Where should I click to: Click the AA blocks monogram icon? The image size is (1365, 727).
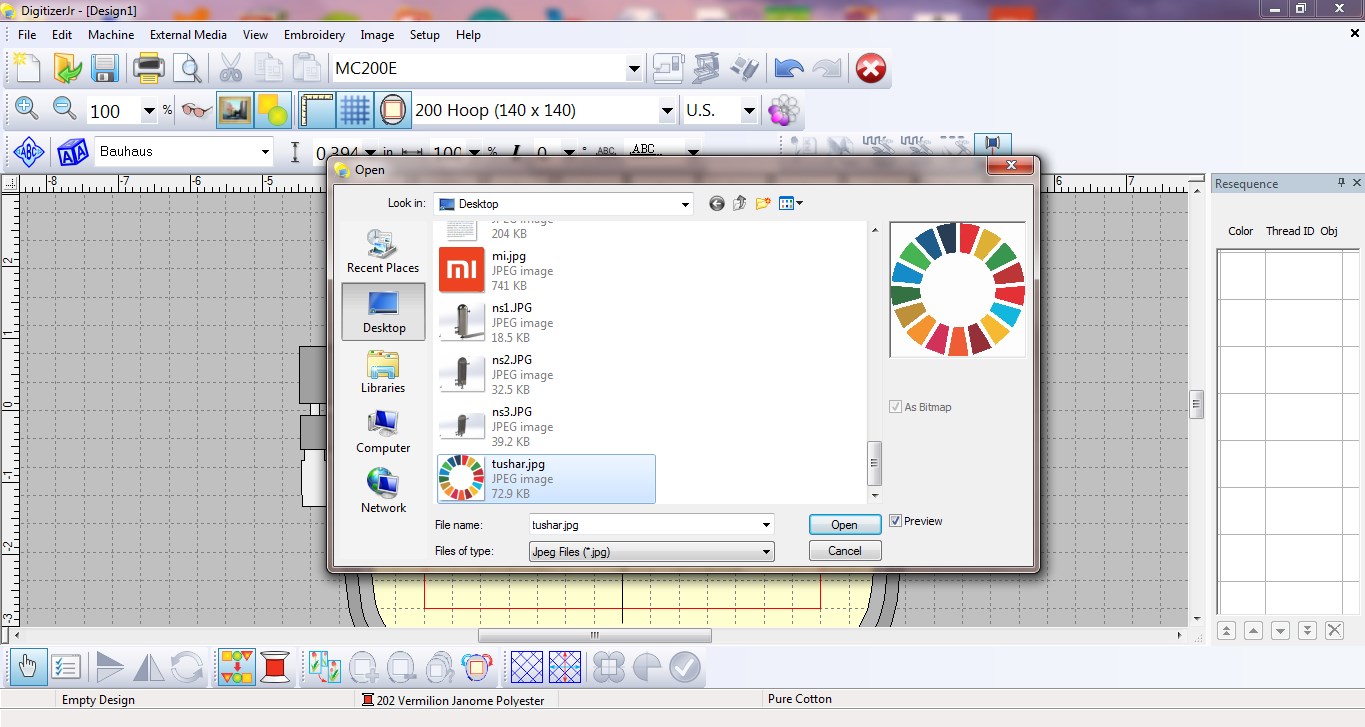point(72,152)
